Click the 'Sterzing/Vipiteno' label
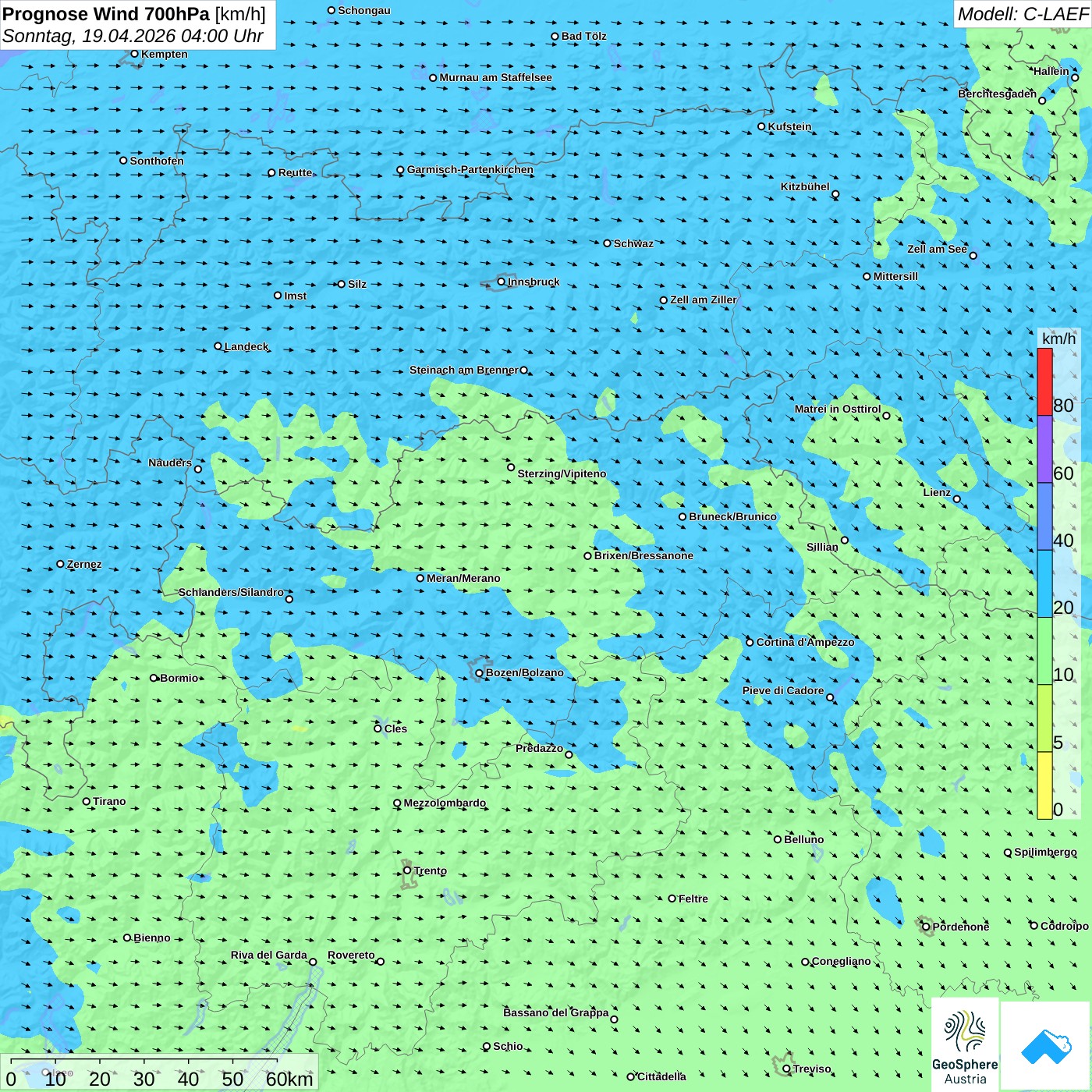The width and height of the screenshot is (1092, 1092). [562, 473]
